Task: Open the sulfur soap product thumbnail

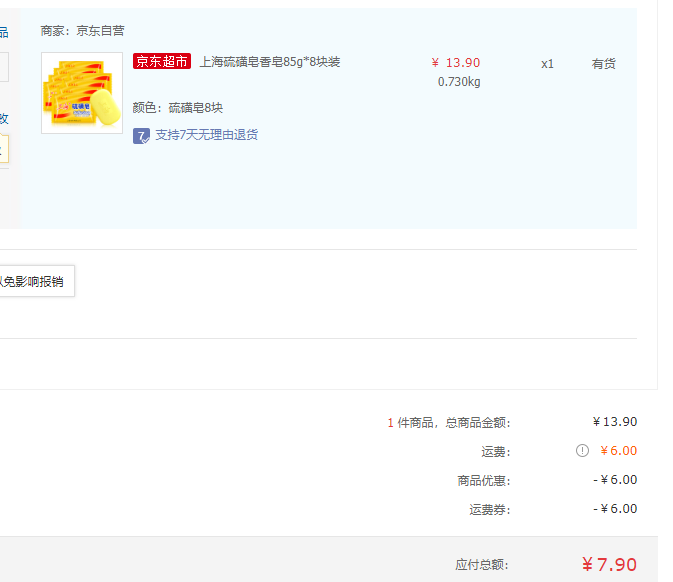Action: click(82, 93)
